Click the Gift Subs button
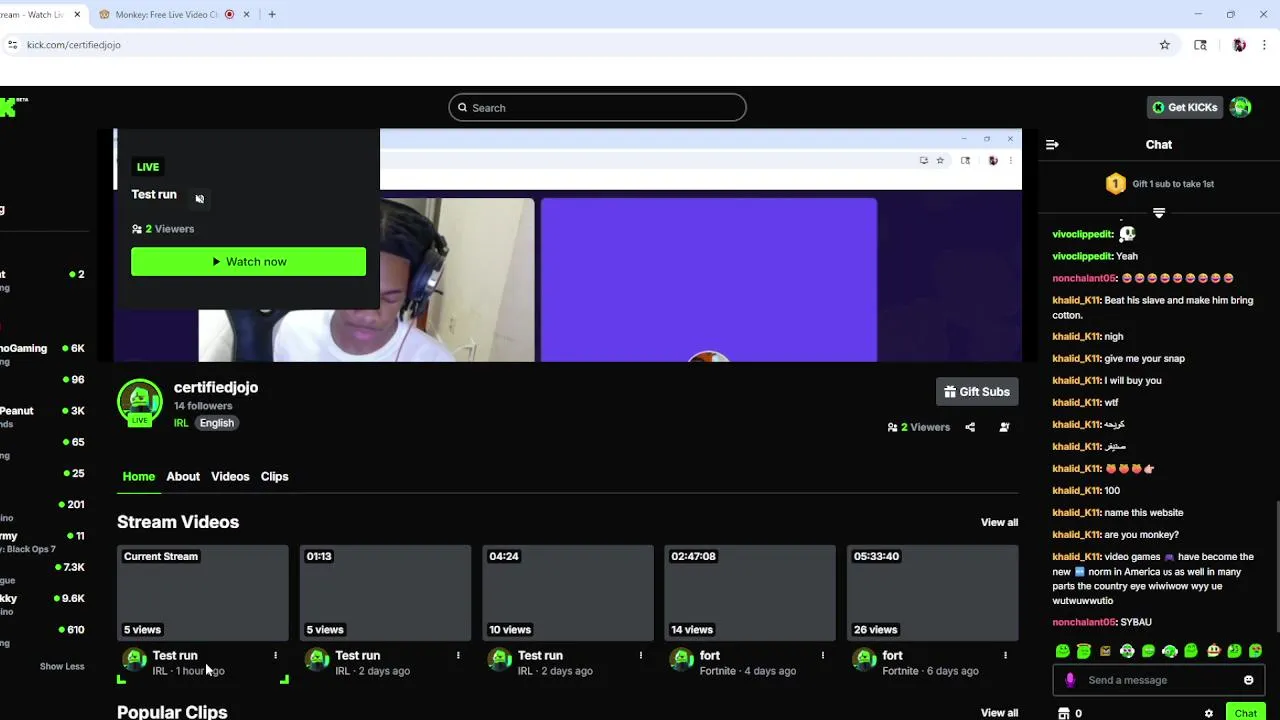Image resolution: width=1280 pixels, height=720 pixels. [976, 392]
